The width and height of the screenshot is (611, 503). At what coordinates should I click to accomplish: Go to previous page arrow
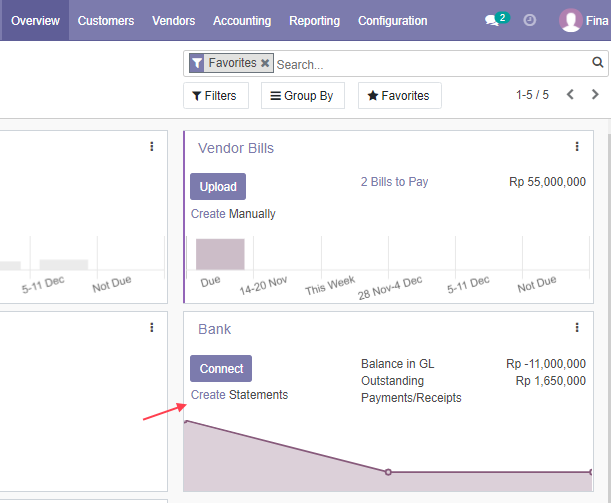point(570,94)
